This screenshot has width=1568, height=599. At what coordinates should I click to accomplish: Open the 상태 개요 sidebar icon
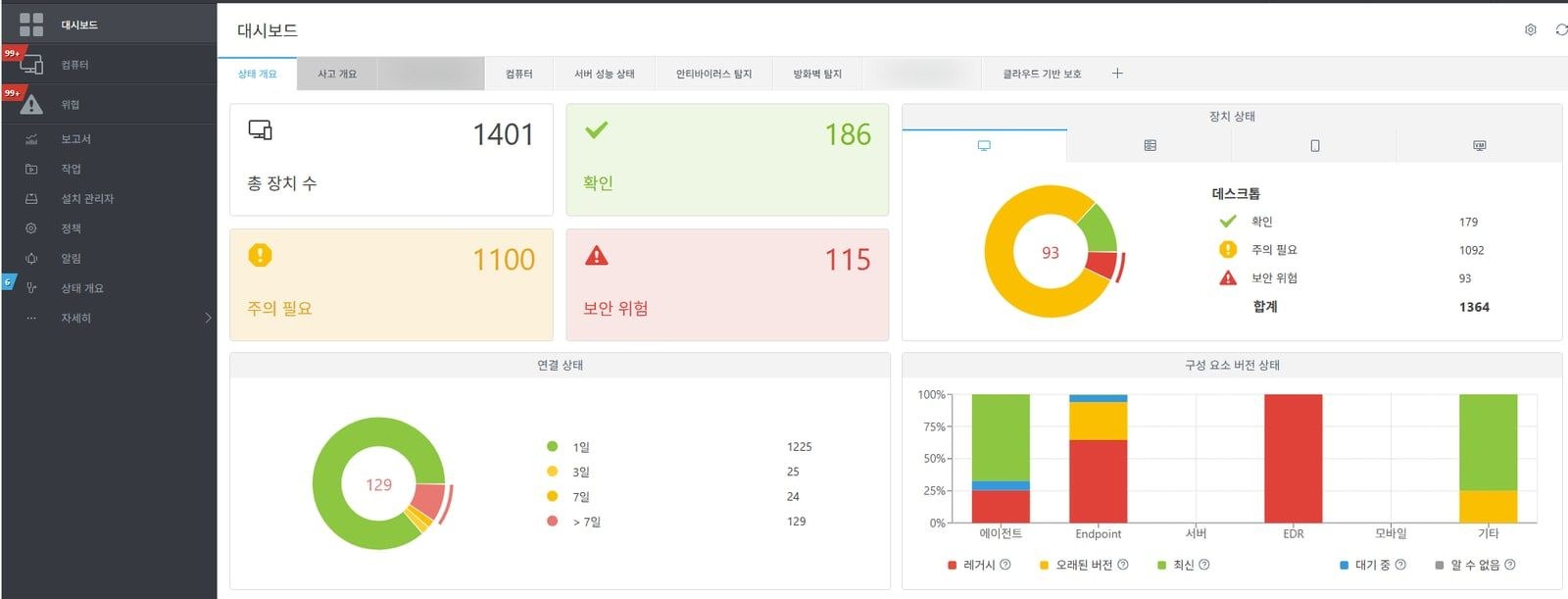pos(31,288)
